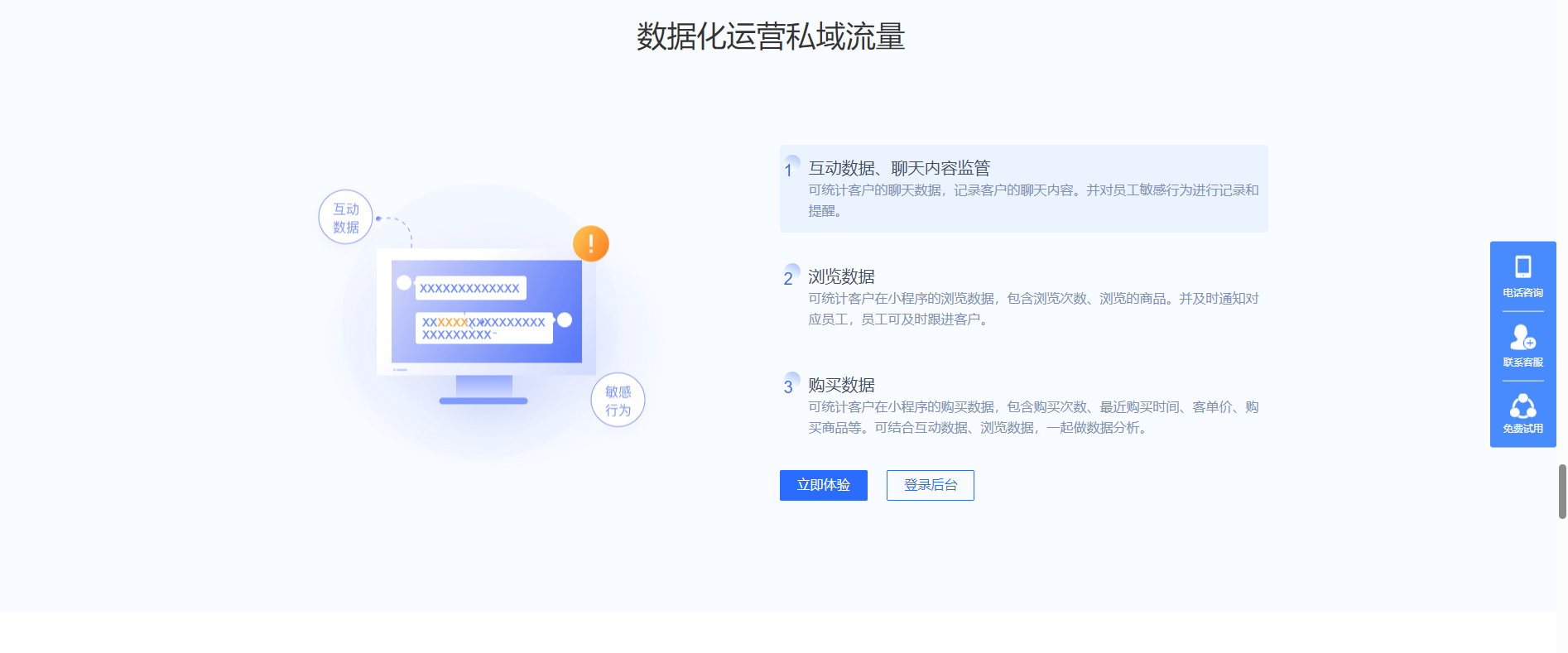
Task: Click the page vertical scrollbar thumb
Action: [x=1562, y=491]
